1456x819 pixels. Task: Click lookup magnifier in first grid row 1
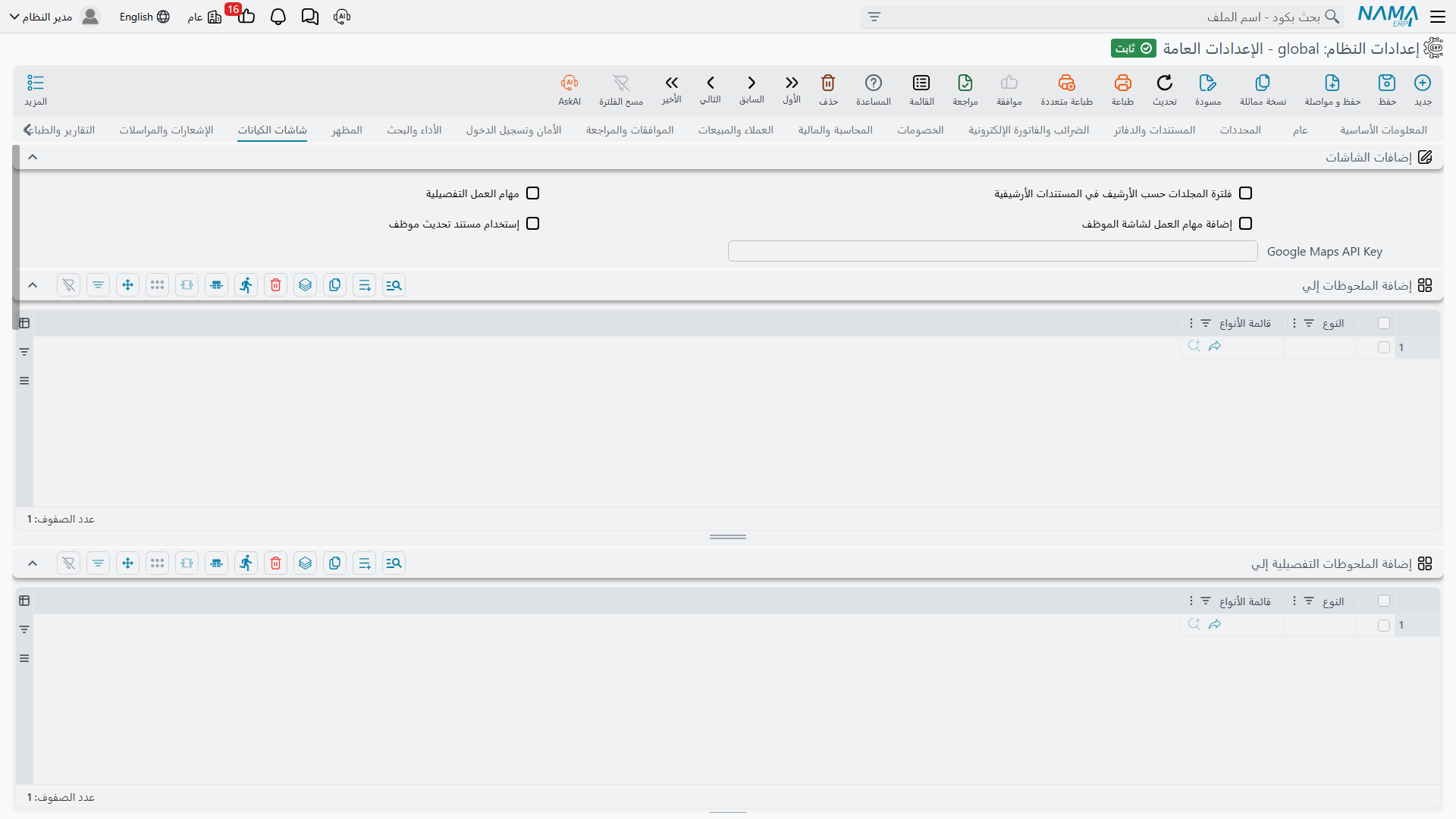coord(1194,346)
